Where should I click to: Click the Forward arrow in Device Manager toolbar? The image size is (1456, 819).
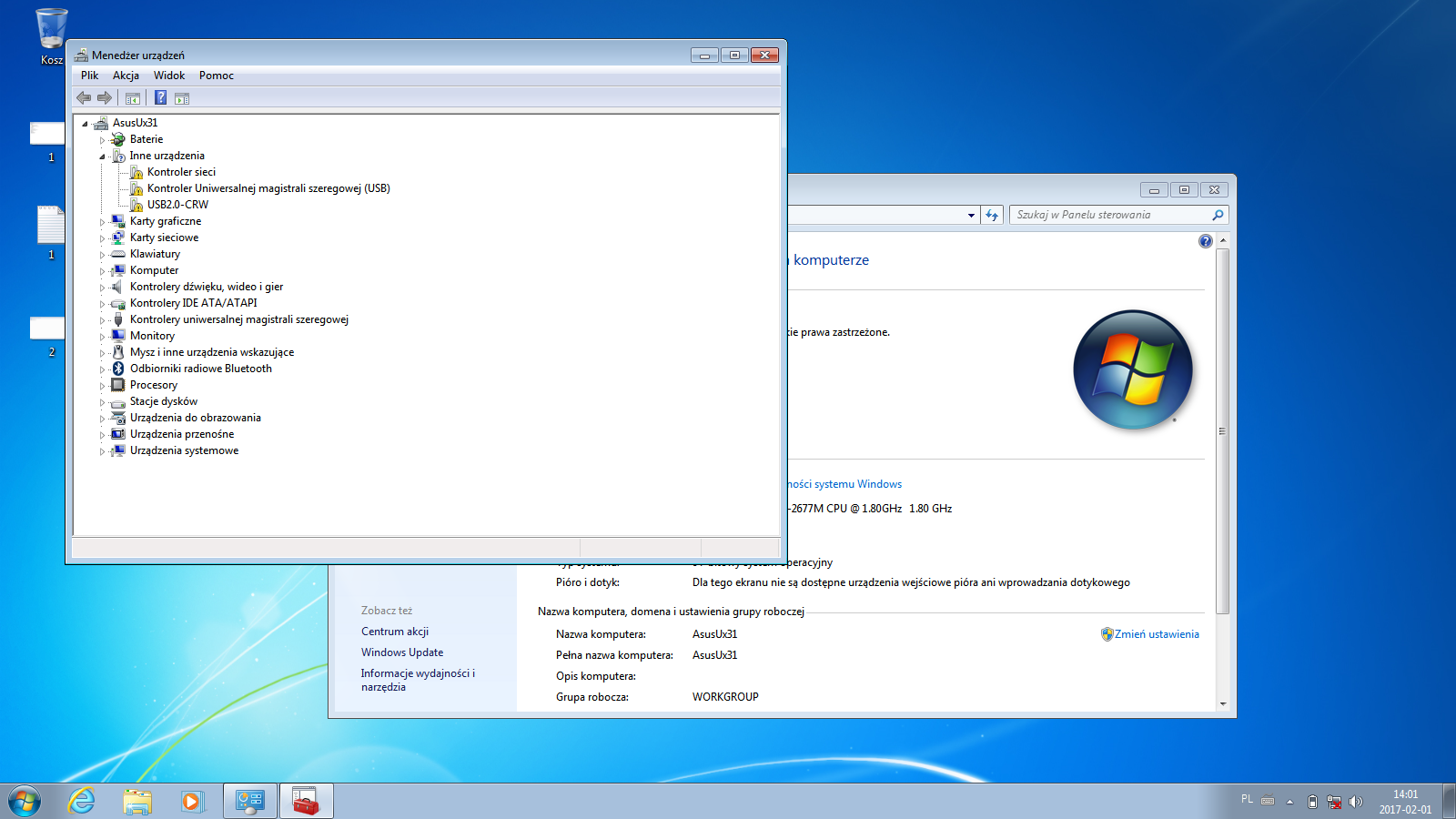tap(105, 97)
